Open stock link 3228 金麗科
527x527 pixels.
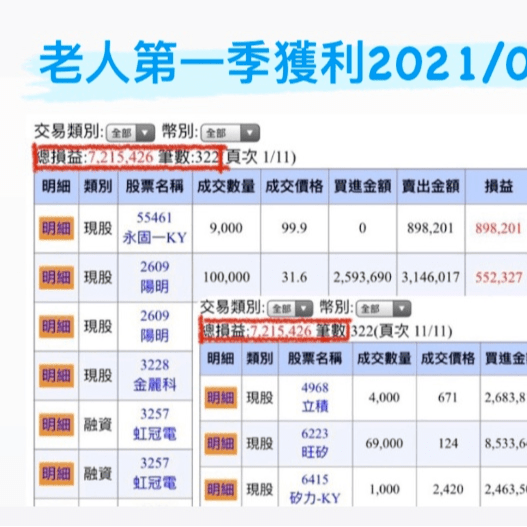click(154, 375)
